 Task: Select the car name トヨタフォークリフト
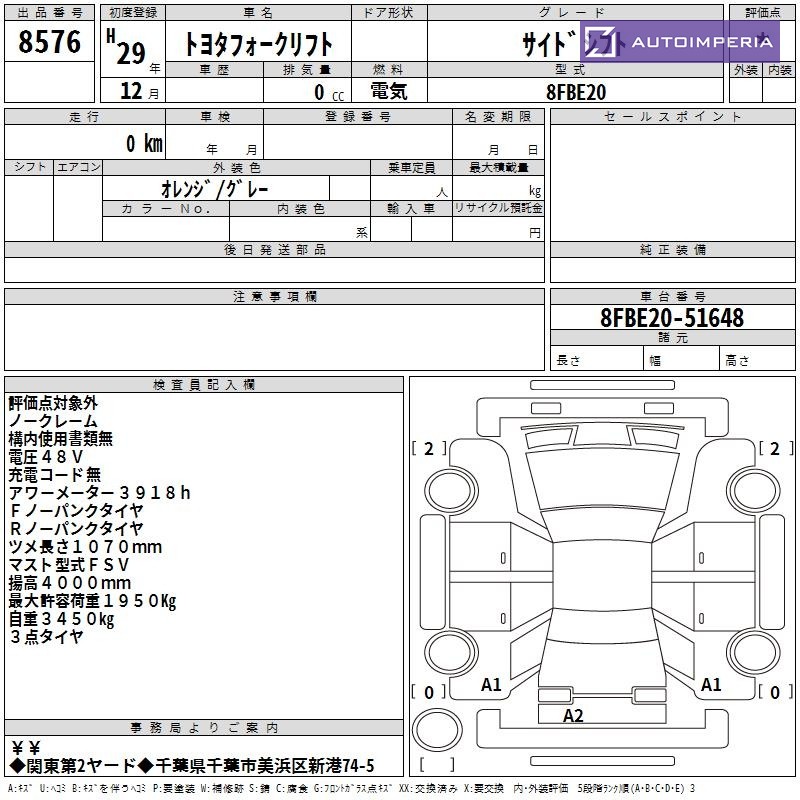258,44
